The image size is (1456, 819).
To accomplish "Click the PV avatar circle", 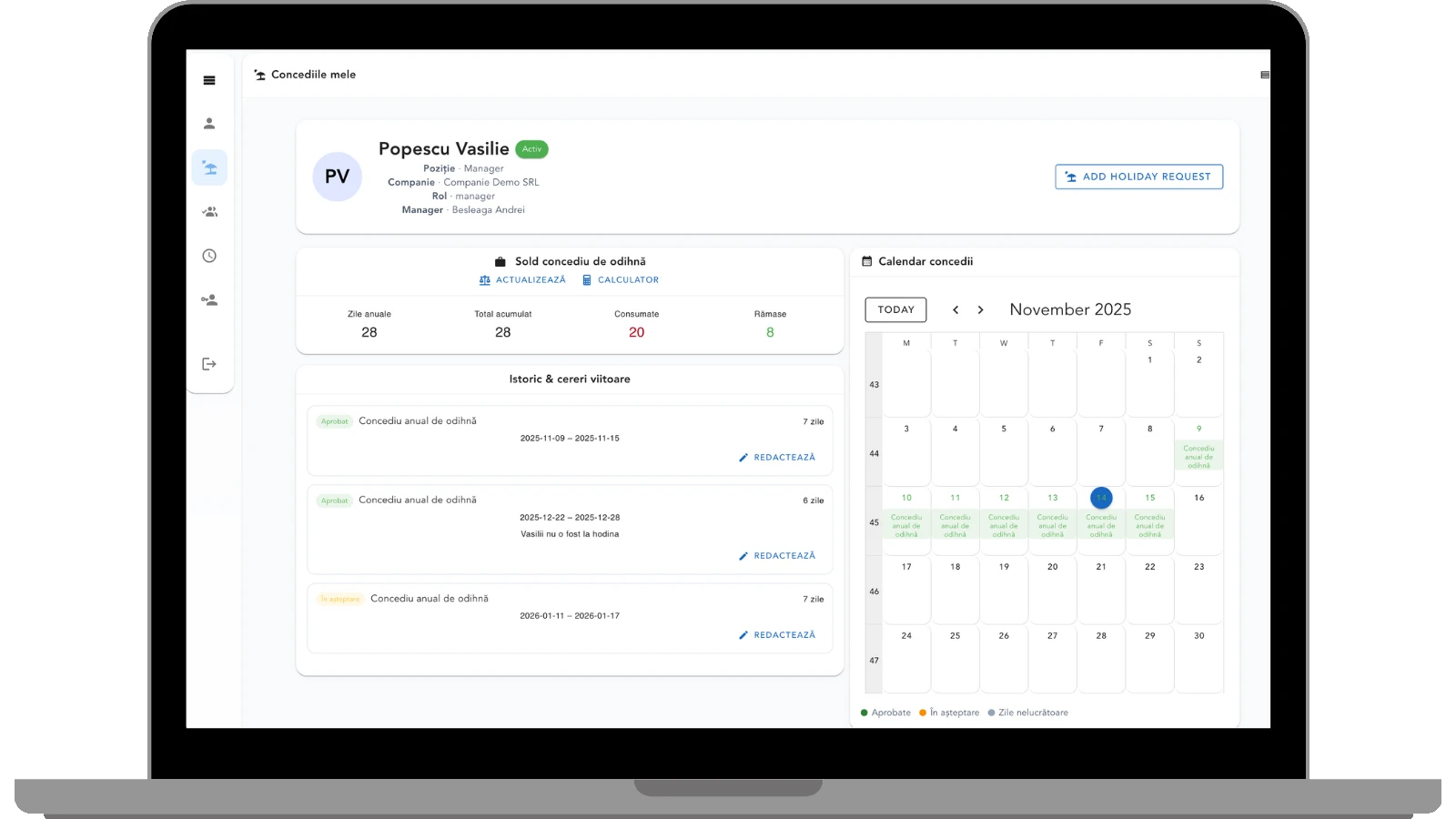I will [337, 177].
